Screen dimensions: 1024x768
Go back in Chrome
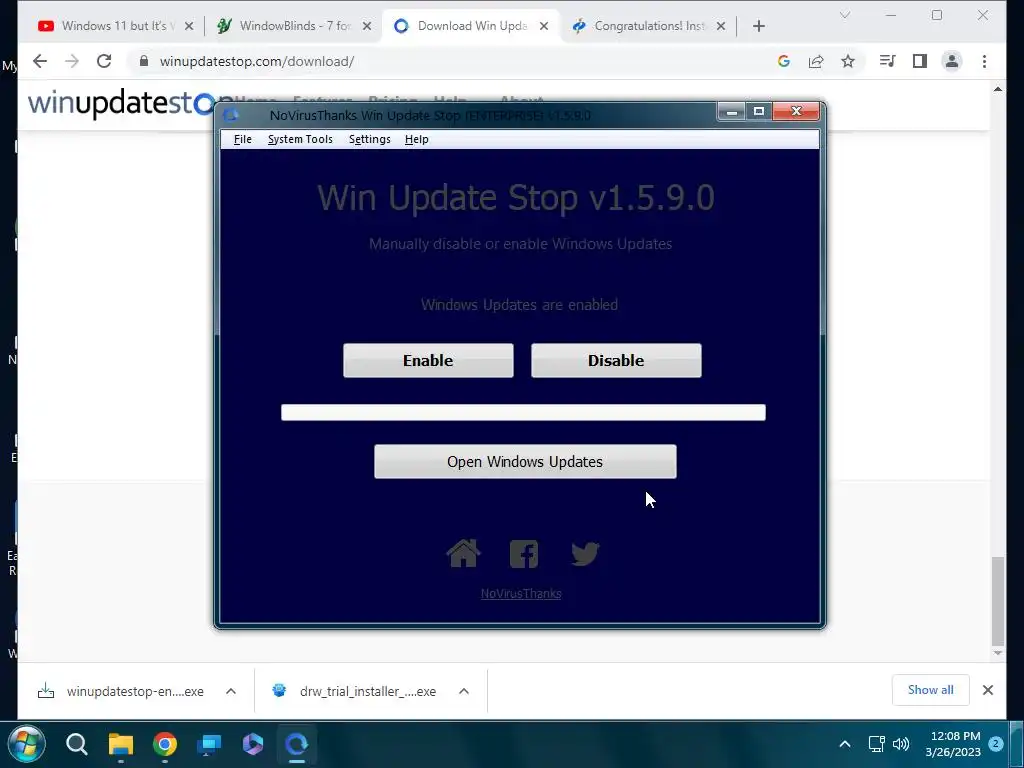[x=40, y=61]
